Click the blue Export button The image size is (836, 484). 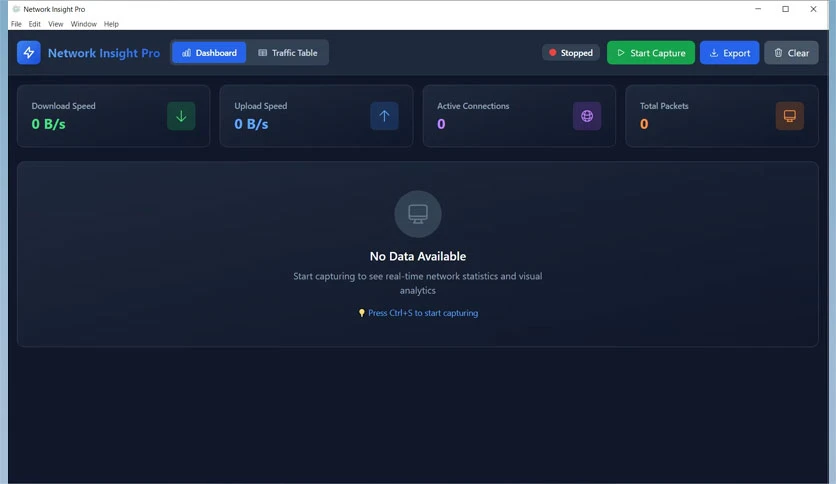tap(729, 53)
